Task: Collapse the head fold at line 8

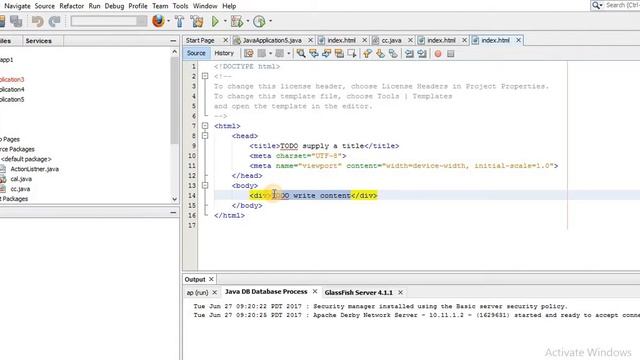Action: (x=205, y=136)
